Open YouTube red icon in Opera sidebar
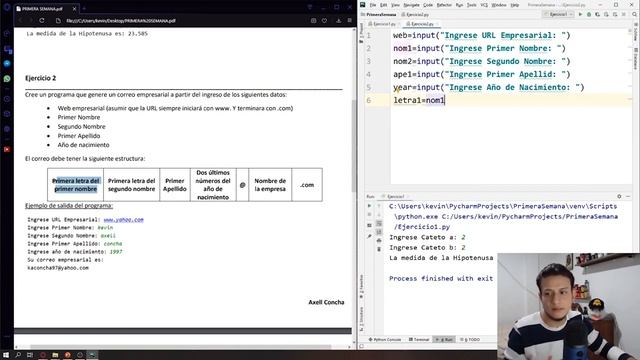 pyautogui.click(x=7, y=149)
